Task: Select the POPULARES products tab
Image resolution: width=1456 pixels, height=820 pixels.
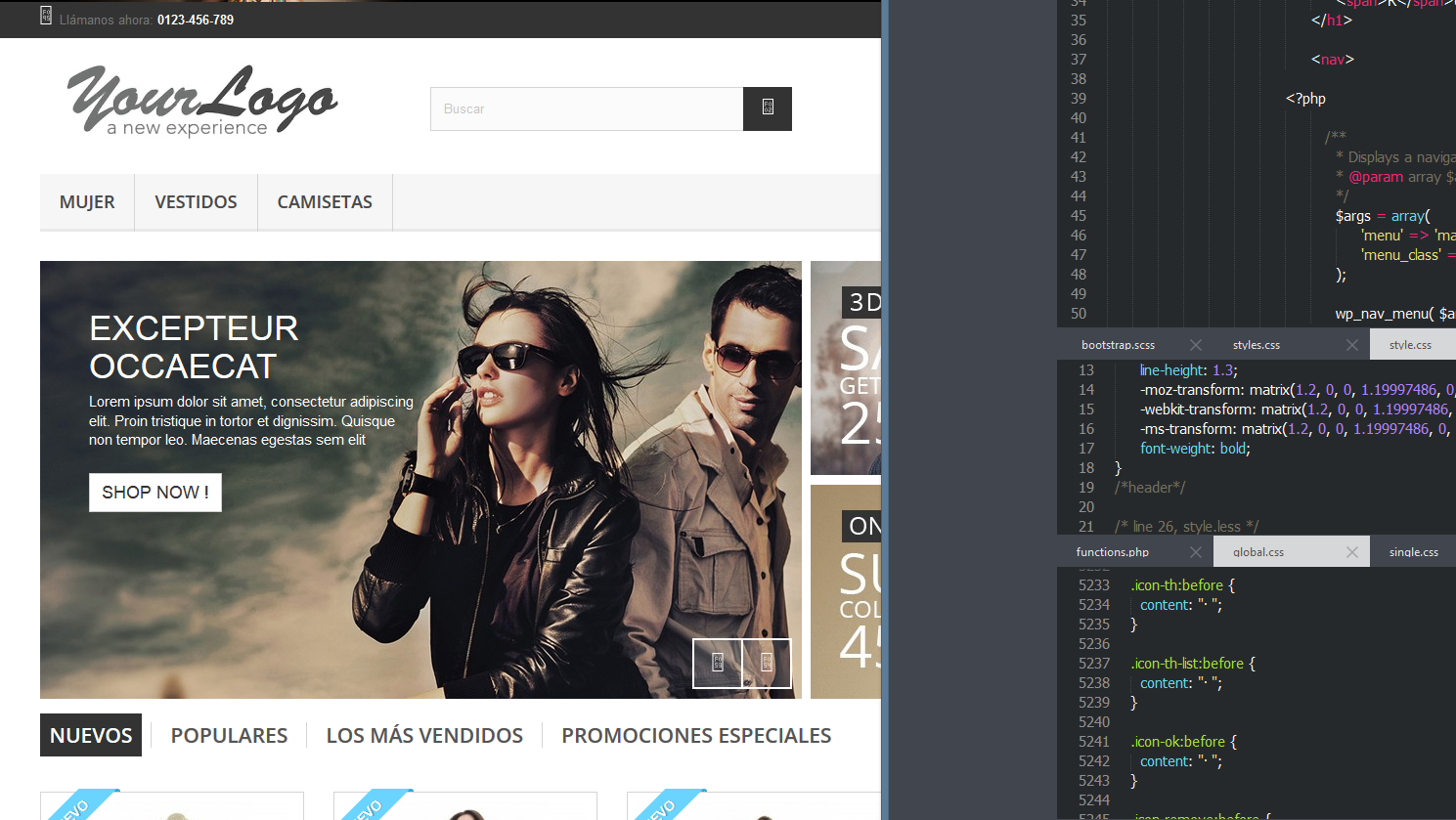Action: pyautogui.click(x=229, y=735)
